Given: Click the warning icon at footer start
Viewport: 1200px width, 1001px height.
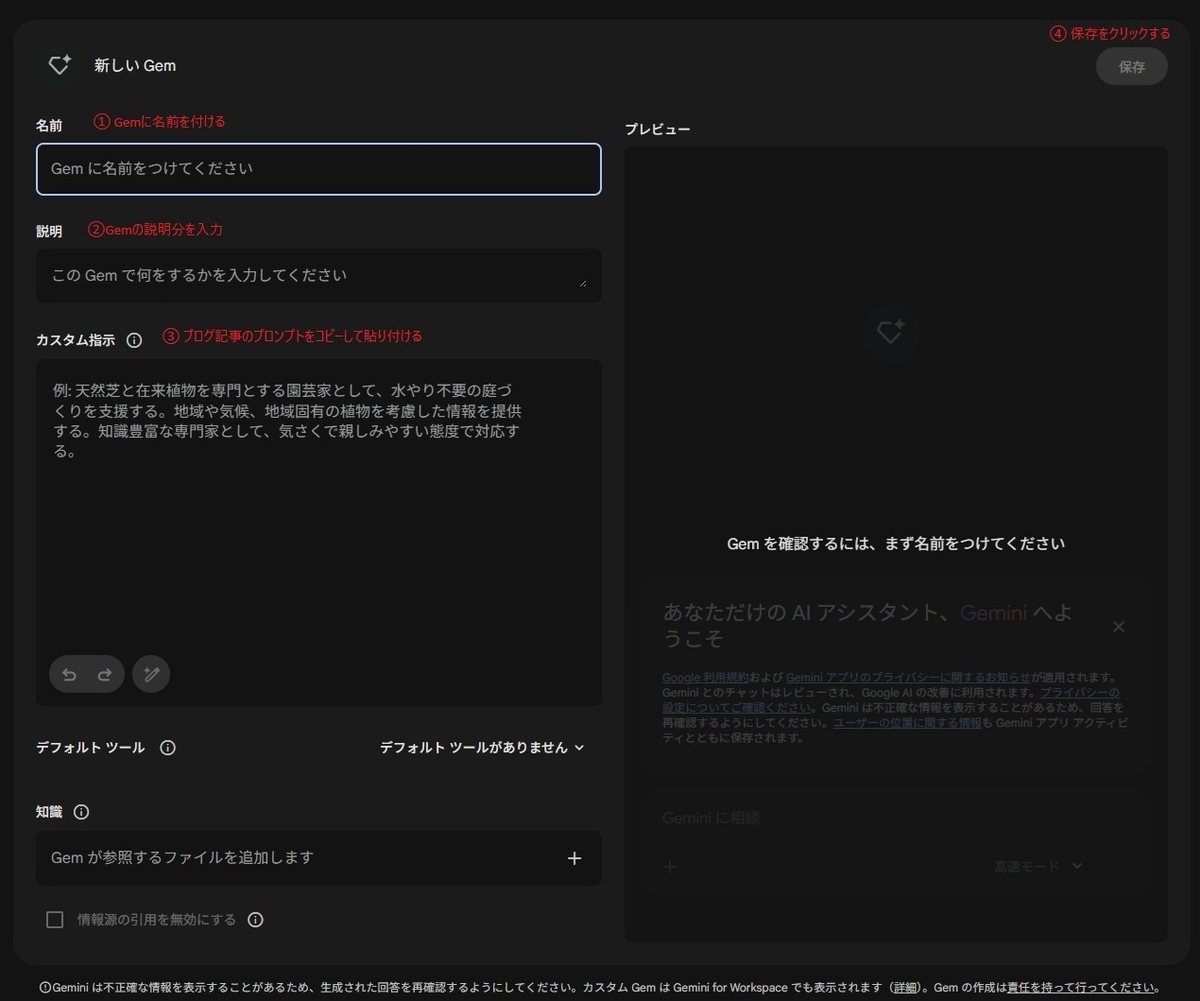Looking at the screenshot, I should click(44, 987).
